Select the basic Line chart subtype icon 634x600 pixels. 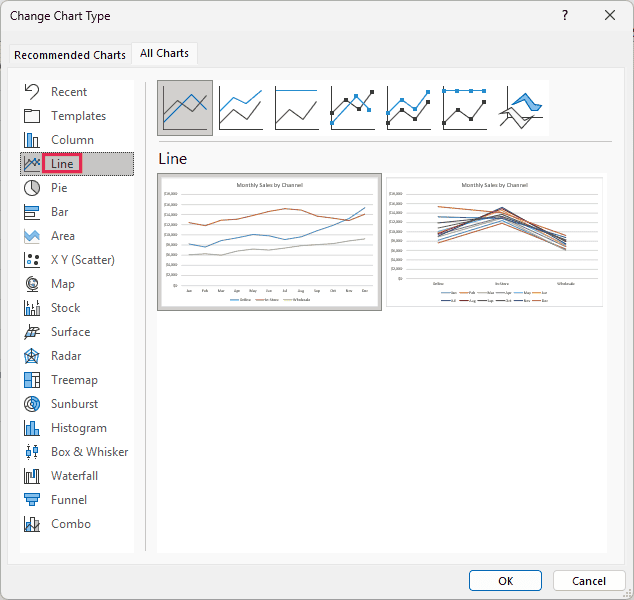click(185, 108)
